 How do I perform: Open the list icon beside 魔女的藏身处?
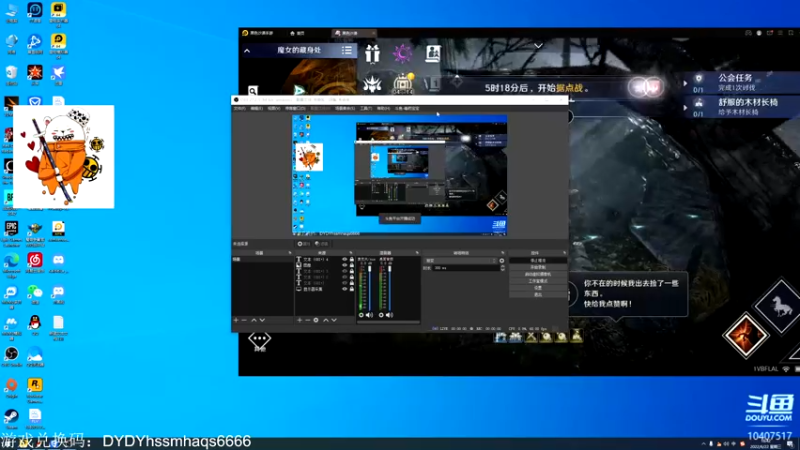347,50
